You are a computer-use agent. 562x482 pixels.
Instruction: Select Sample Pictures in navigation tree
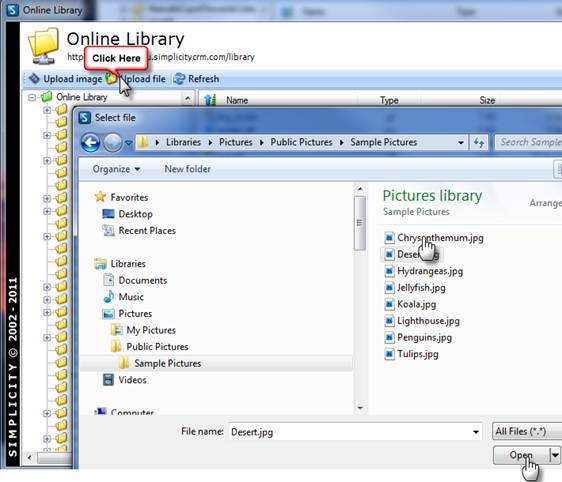click(x=167, y=363)
